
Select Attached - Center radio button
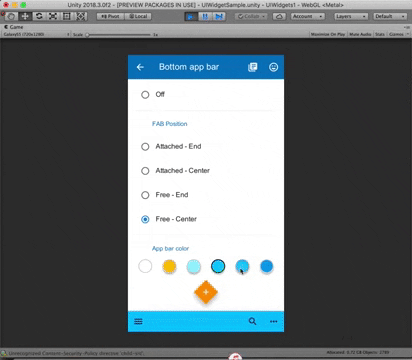pyautogui.click(x=145, y=171)
